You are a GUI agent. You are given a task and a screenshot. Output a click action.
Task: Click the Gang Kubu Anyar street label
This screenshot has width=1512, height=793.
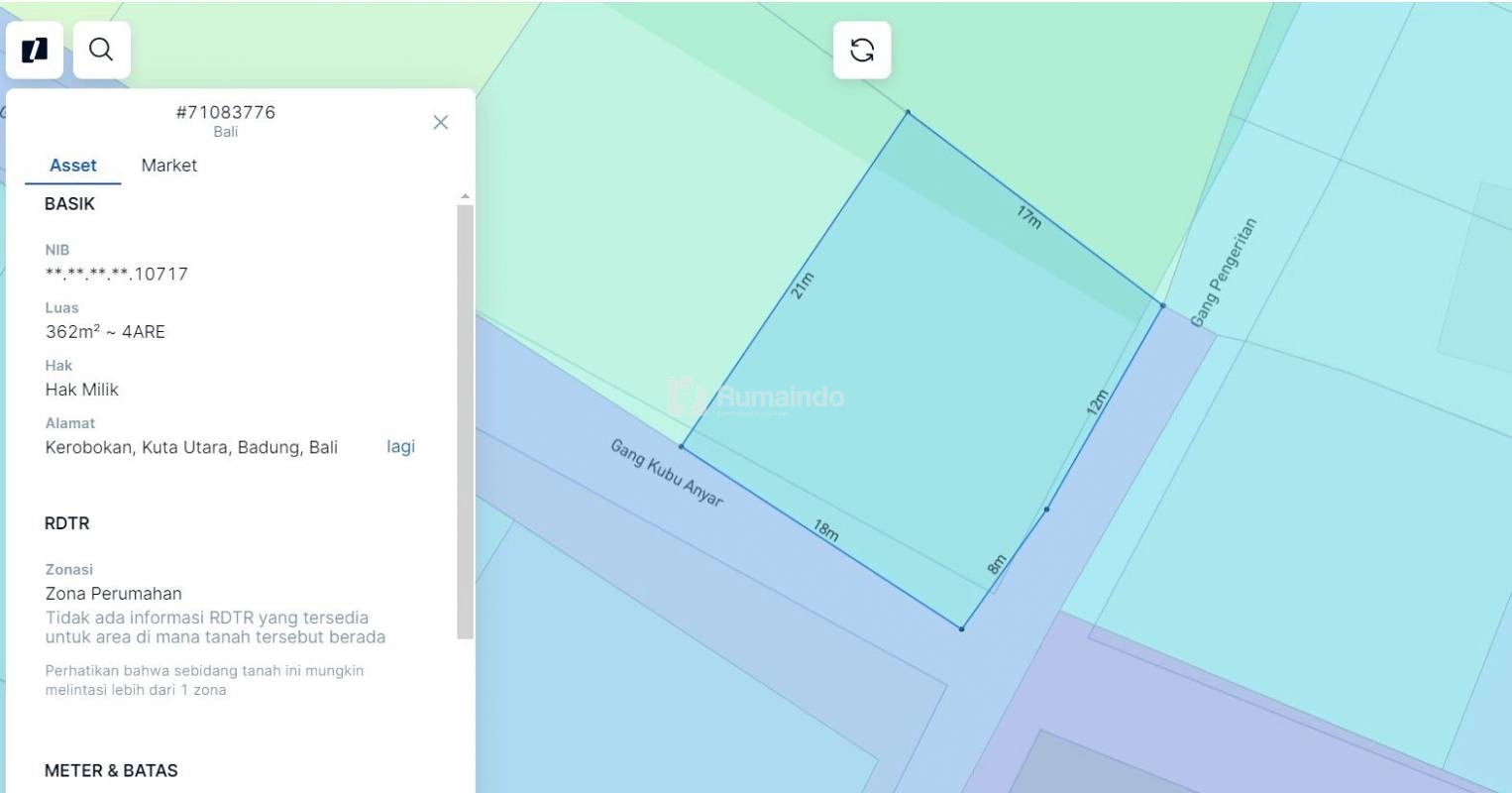coord(666,473)
